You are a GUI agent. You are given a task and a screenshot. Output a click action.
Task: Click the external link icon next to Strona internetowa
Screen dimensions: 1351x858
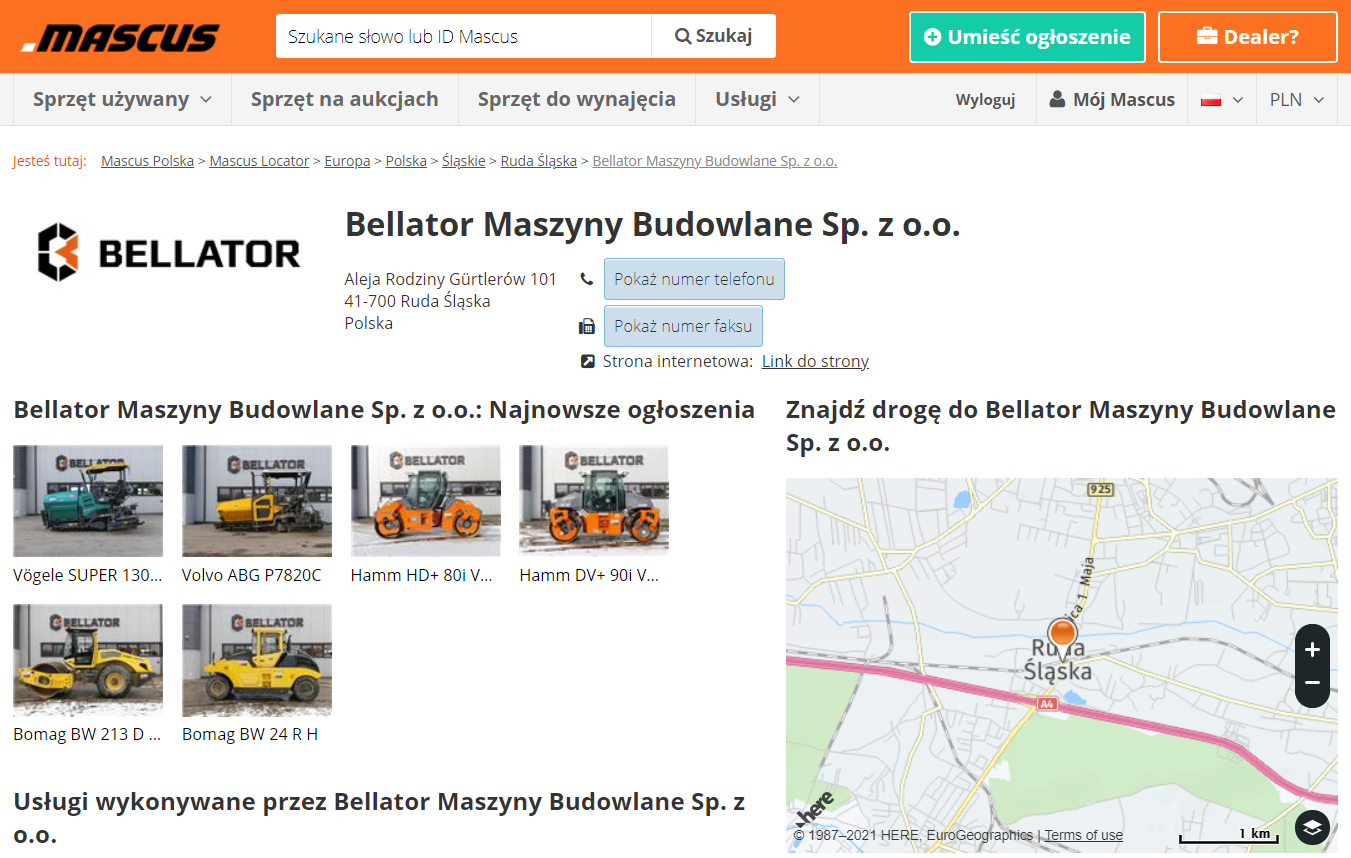(588, 361)
